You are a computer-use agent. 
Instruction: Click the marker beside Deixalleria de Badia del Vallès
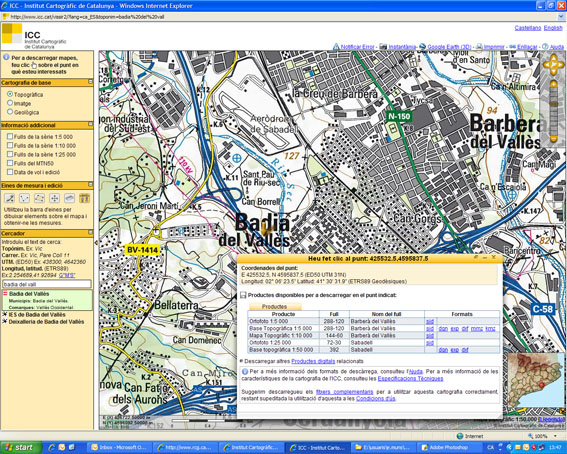5,321
